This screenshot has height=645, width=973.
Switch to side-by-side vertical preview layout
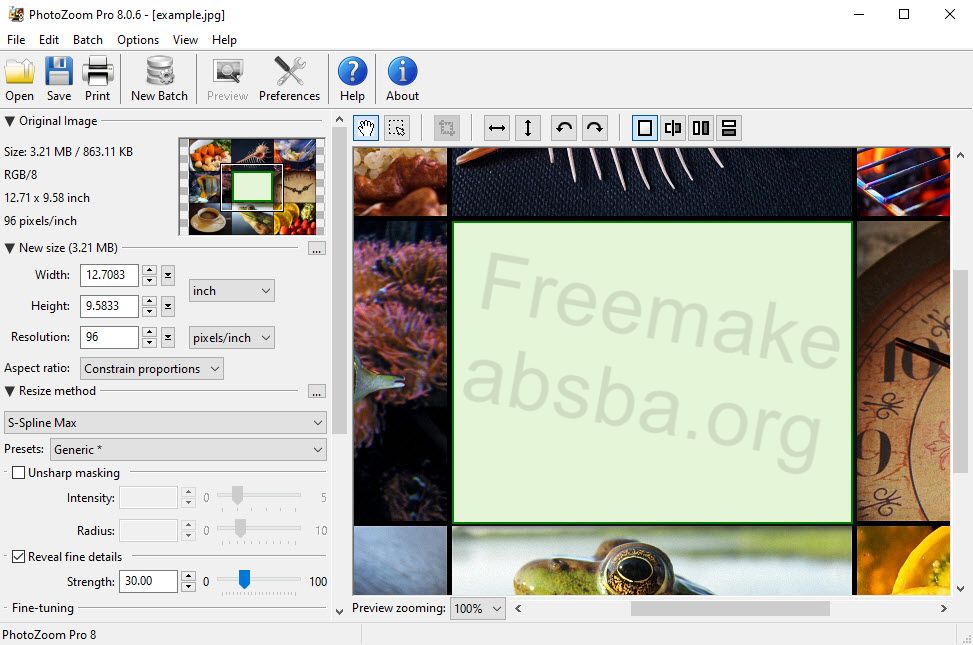701,128
